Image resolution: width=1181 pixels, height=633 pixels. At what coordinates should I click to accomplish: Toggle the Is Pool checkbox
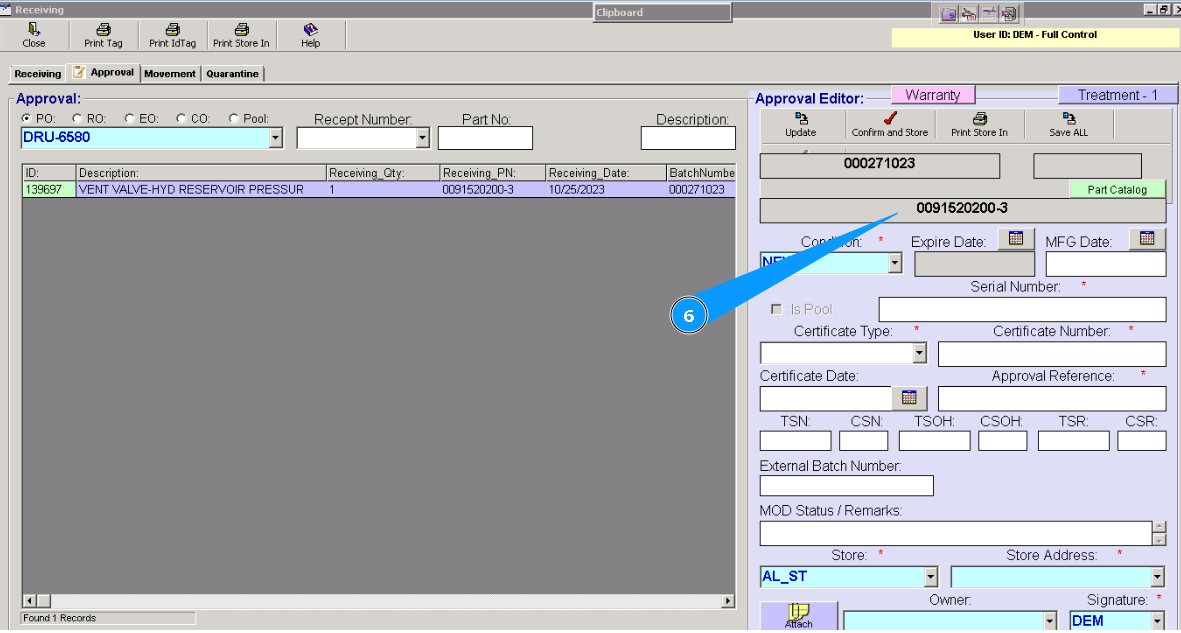tap(777, 310)
